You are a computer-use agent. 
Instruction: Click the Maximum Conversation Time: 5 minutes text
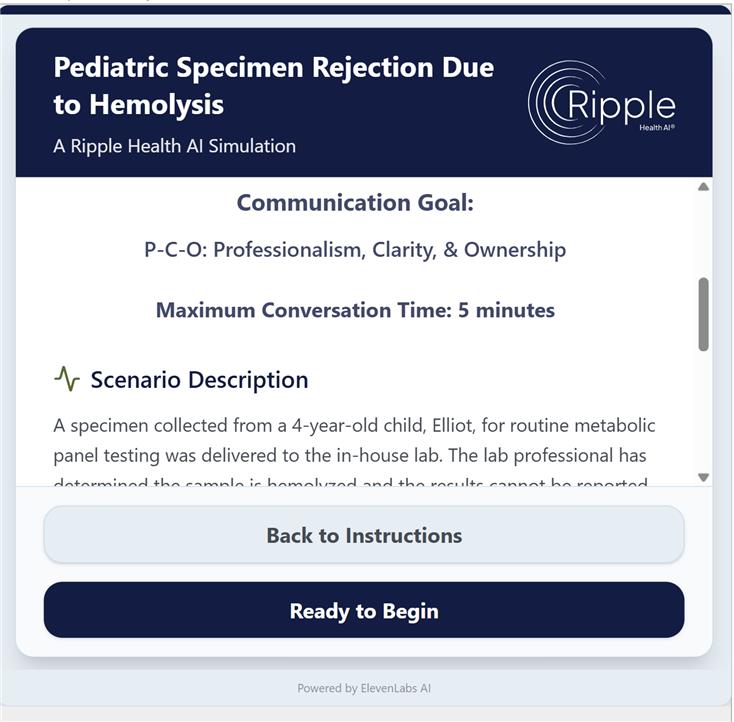click(x=355, y=310)
